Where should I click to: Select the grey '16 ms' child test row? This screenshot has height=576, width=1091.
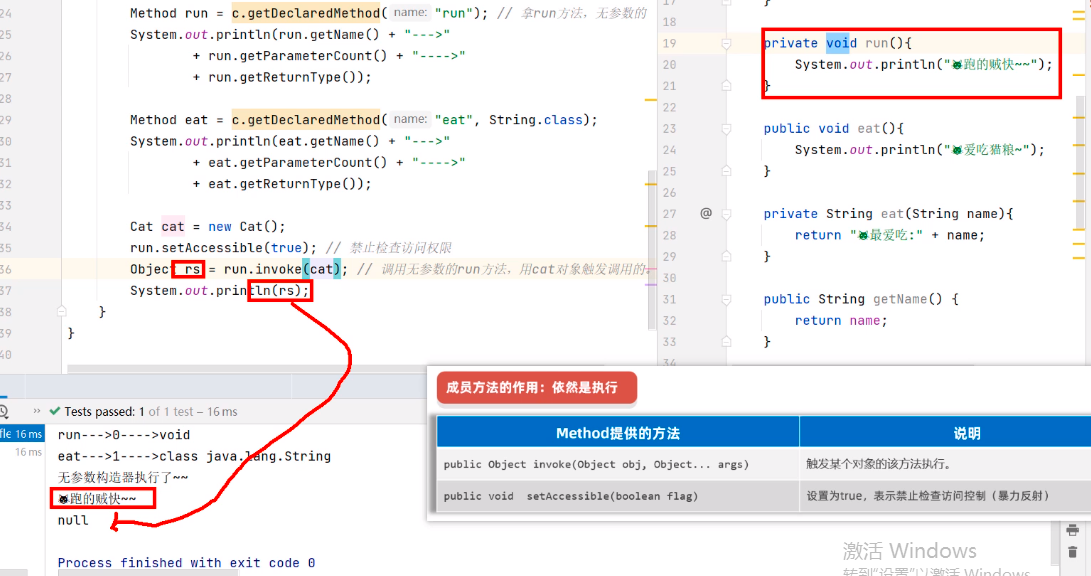(x=29, y=452)
